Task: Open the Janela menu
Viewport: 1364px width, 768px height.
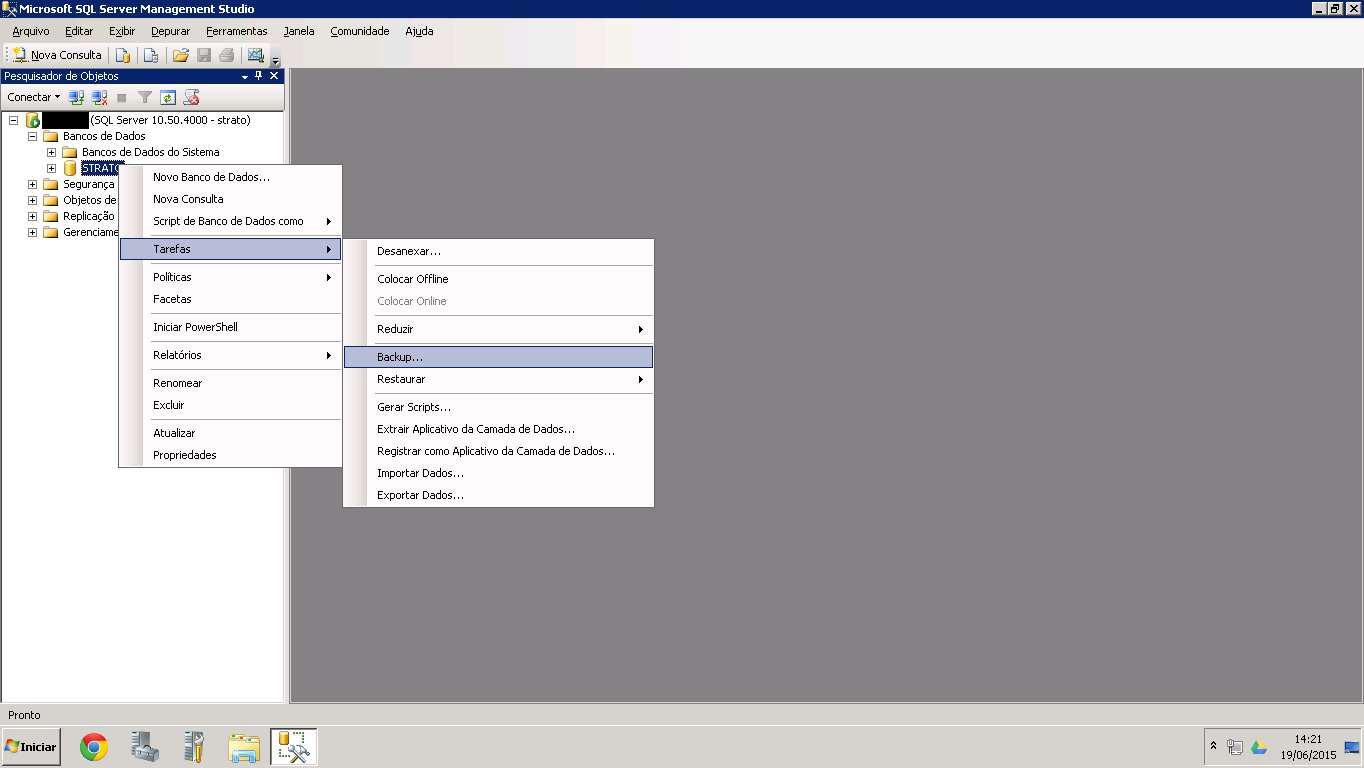Action: tap(299, 31)
